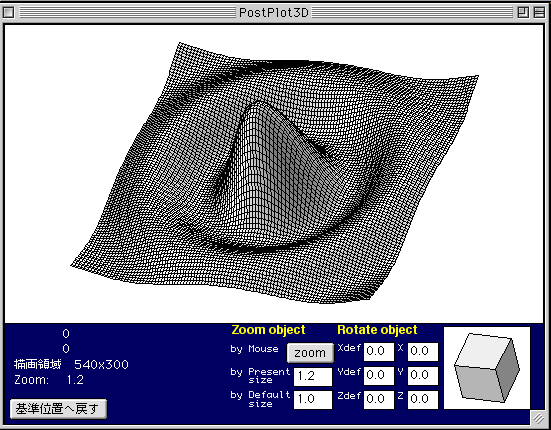Click the window collapse (windowshade) icon
Image resolution: width=551 pixels, height=430 pixels.
pyautogui.click(x=539, y=13)
